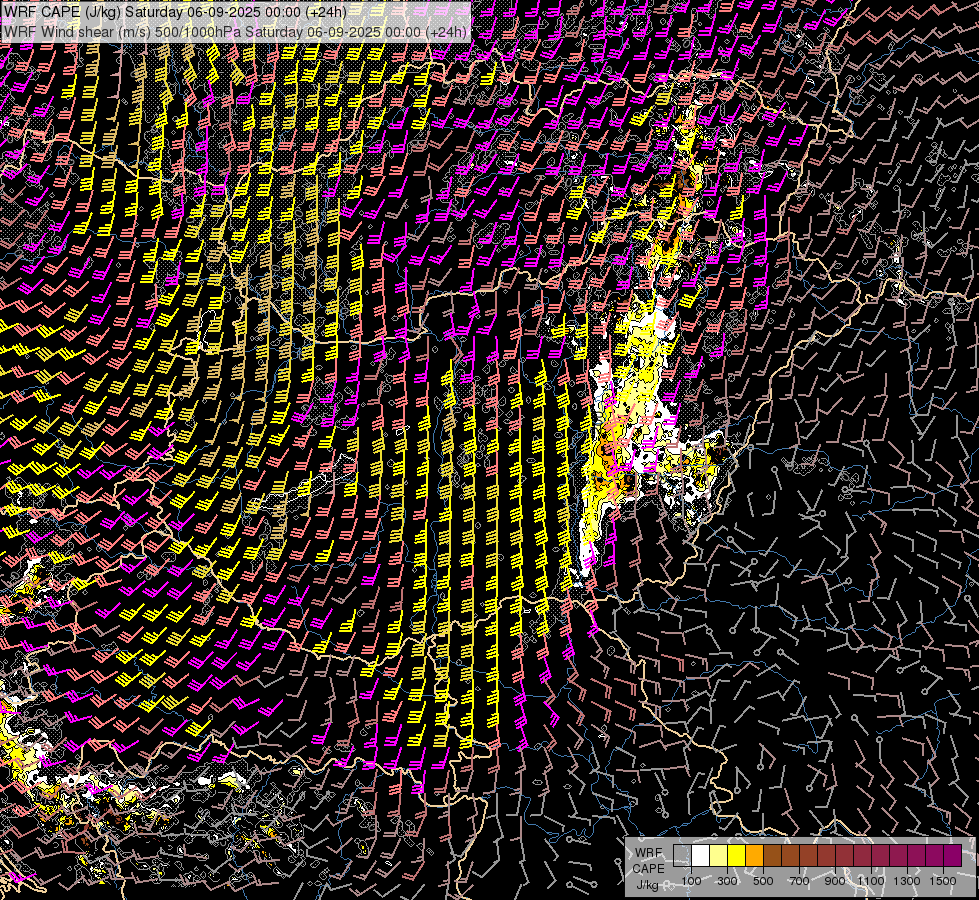Click the '700' legend value

(799, 881)
